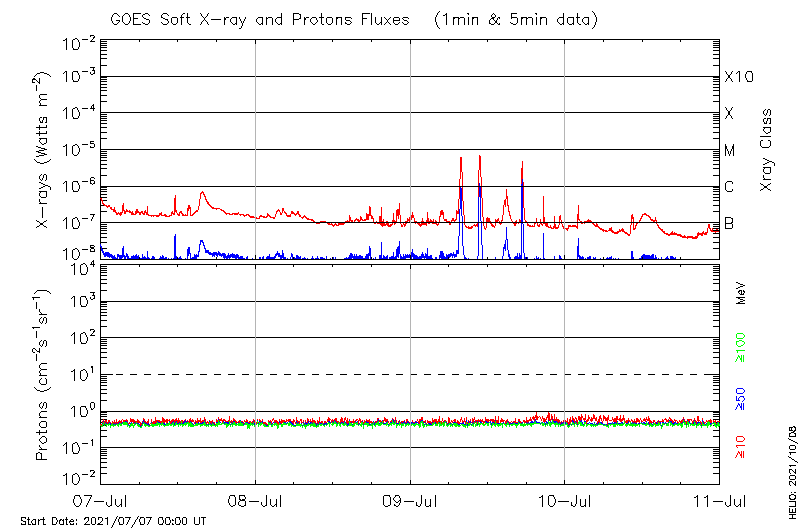Select the 10-Jul date label

pos(564,500)
